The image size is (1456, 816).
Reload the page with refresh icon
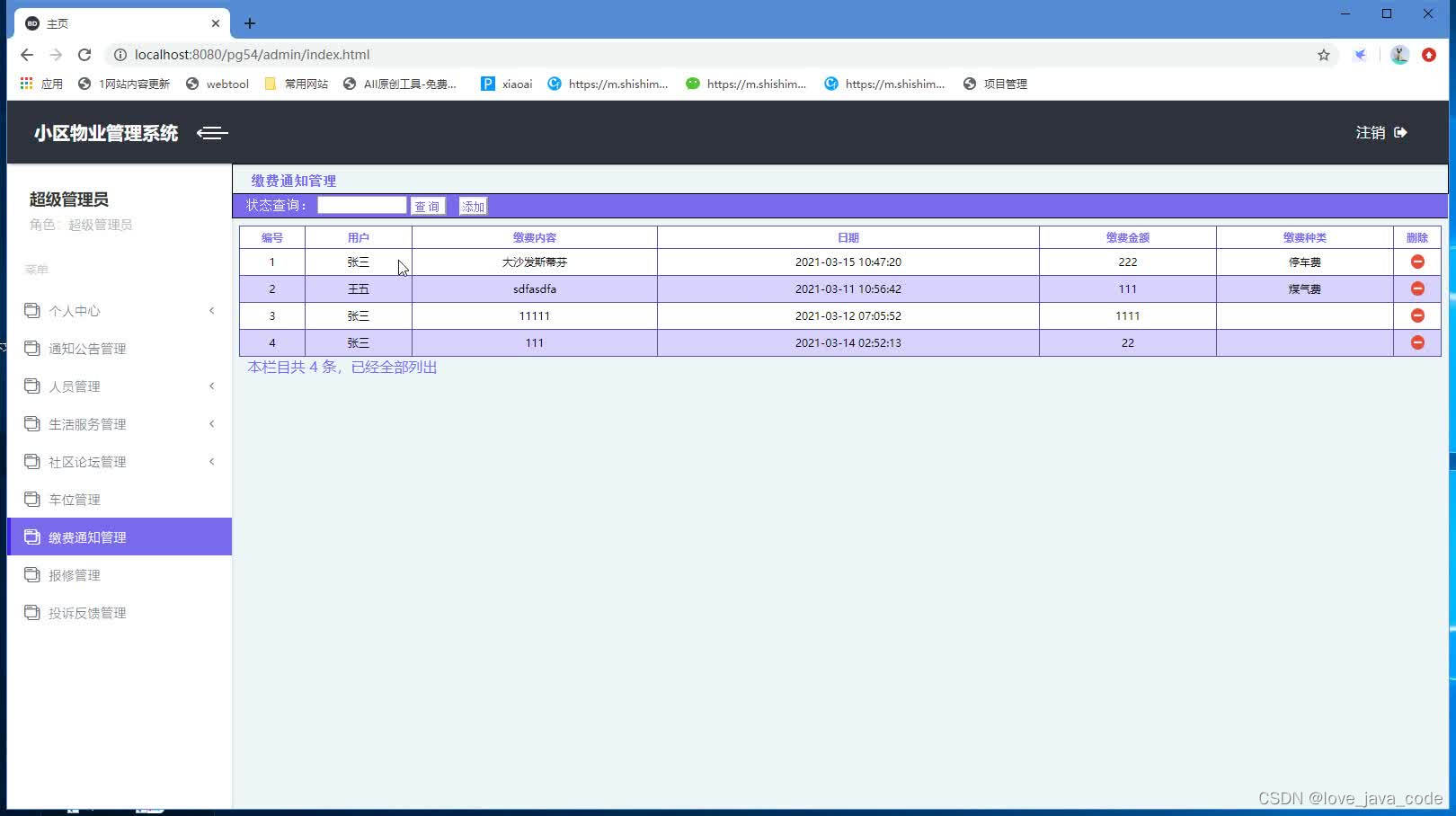click(84, 55)
